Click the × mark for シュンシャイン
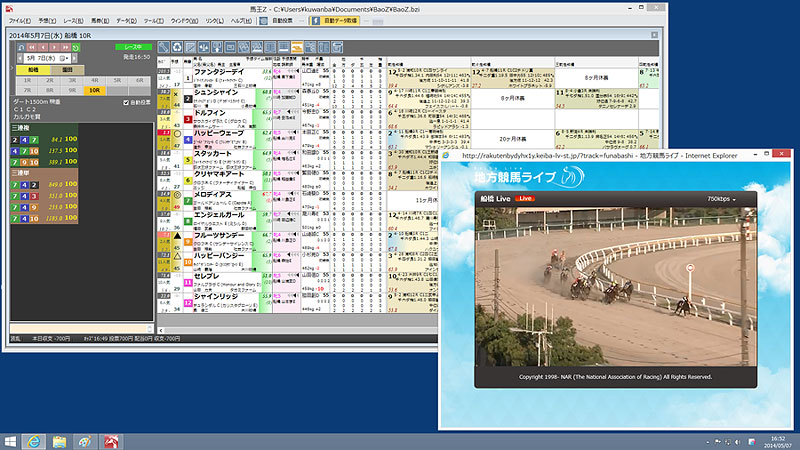 coord(176,94)
